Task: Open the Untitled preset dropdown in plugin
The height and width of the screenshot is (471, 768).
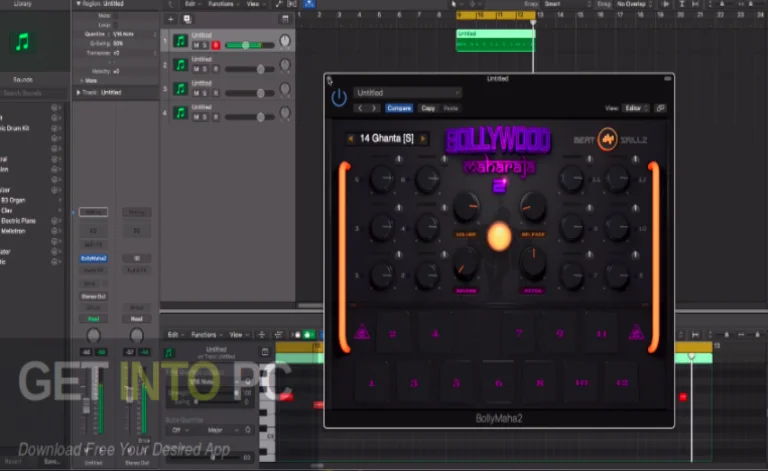Action: tap(408, 93)
